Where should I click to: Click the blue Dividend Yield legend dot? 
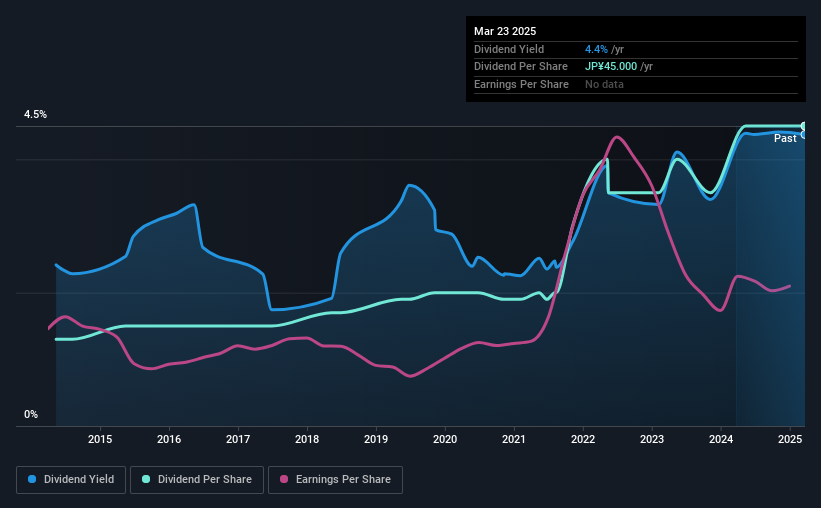[32, 479]
